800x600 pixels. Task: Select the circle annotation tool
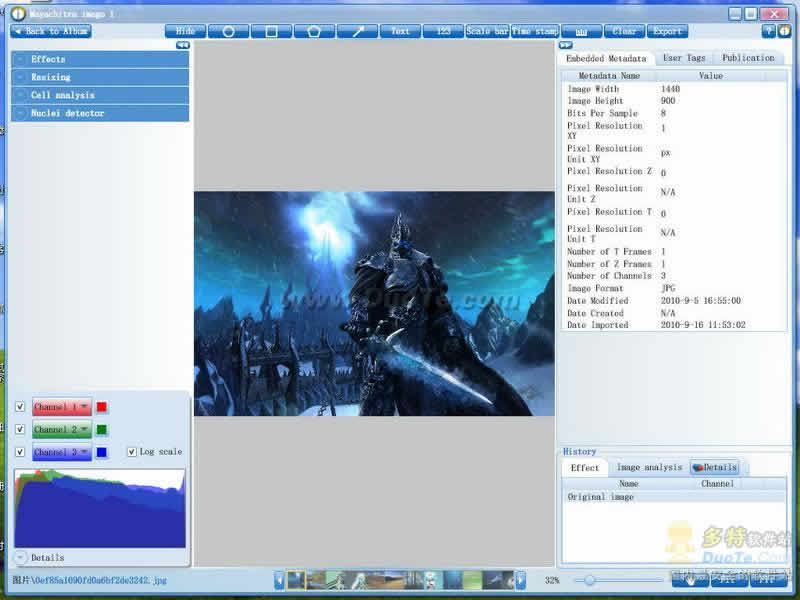point(229,31)
